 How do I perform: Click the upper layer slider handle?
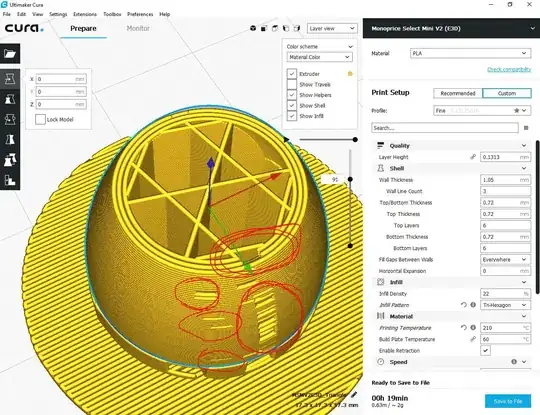tap(350, 179)
